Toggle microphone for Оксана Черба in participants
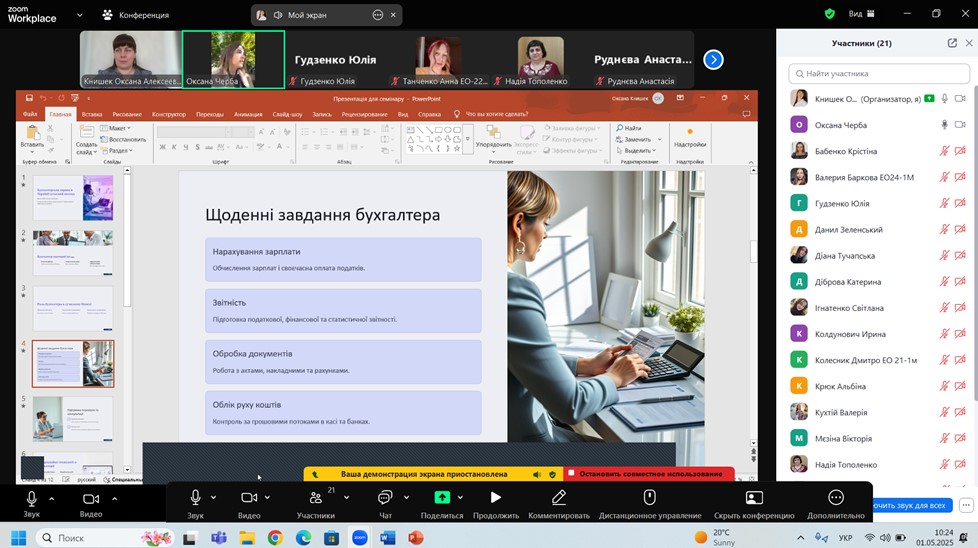The height and width of the screenshot is (548, 978). click(x=944, y=125)
